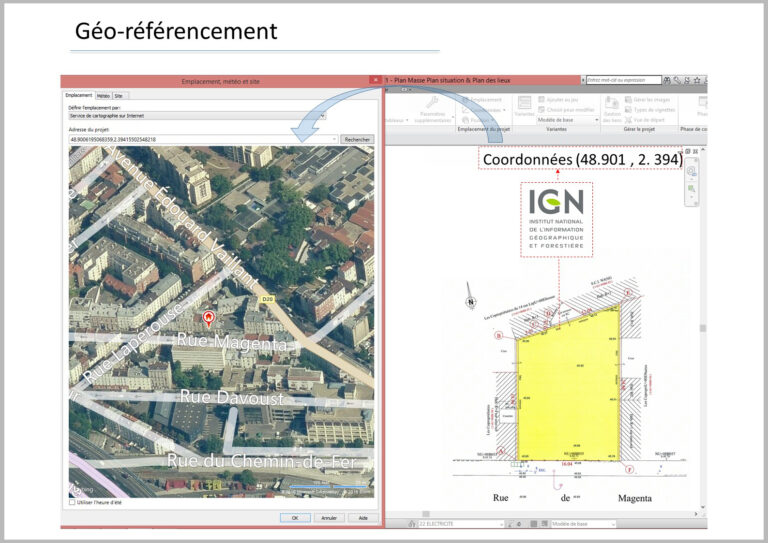The width and height of the screenshot is (768, 543).
Task: Switch to the Météo tab
Action: tap(103, 95)
